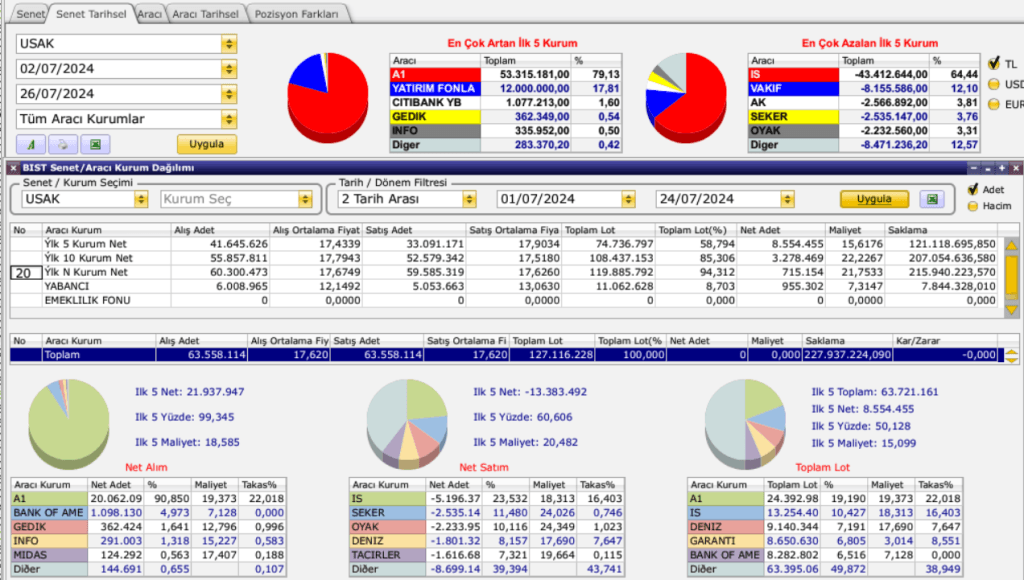Open the 24/07/2024 date dropdown
The width and height of the screenshot is (1024, 580).
click(x=788, y=199)
